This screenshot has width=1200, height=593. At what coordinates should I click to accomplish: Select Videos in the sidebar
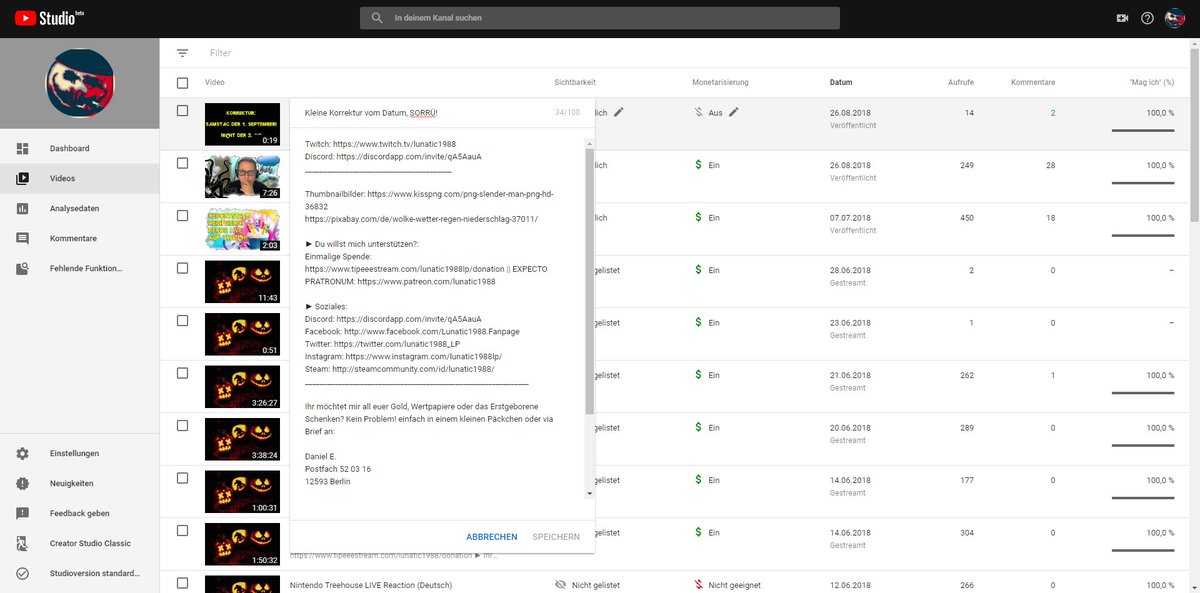(80, 178)
